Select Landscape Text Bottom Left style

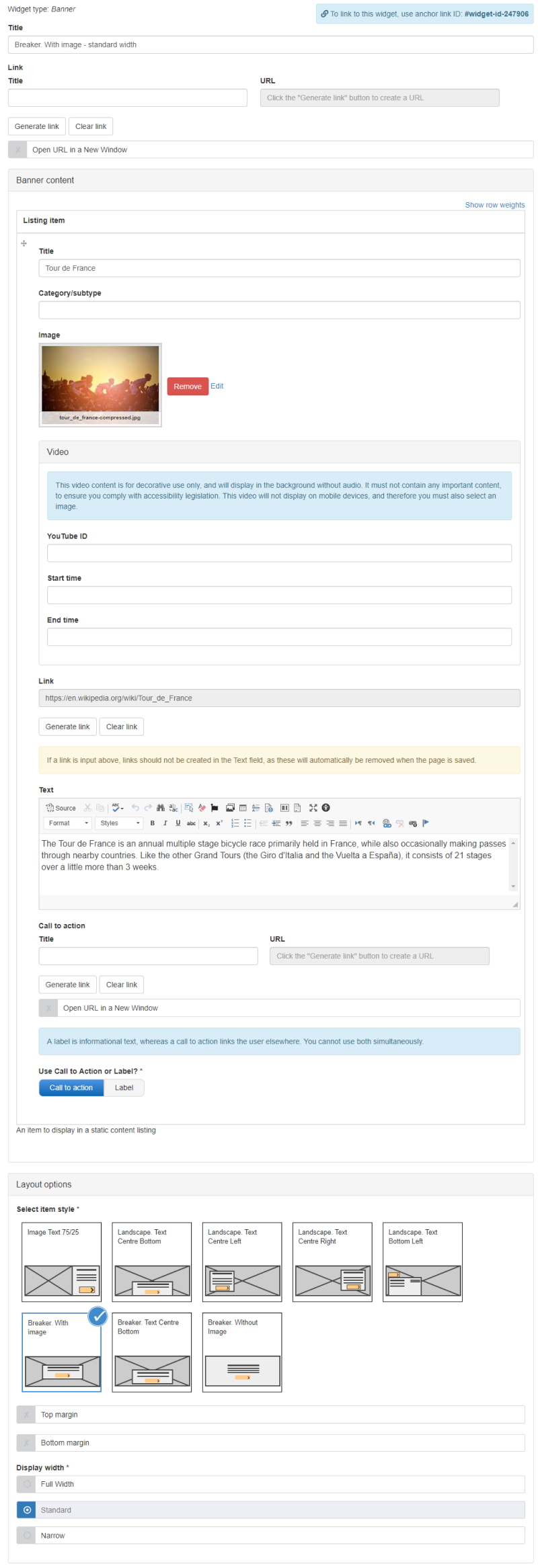tap(422, 1262)
